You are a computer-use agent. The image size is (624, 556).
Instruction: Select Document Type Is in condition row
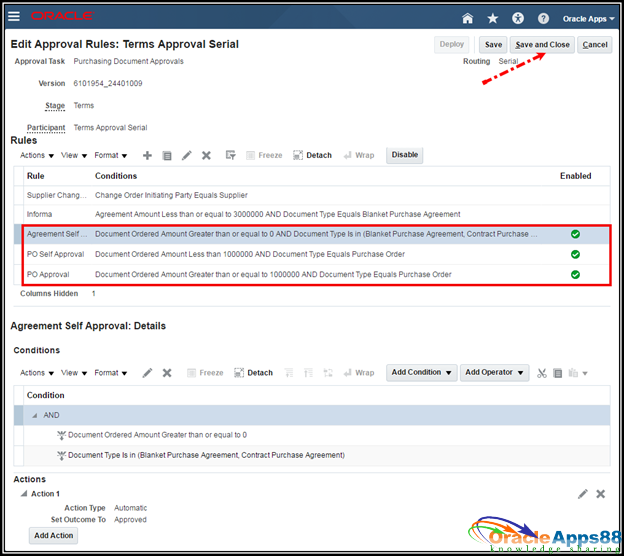312,455
